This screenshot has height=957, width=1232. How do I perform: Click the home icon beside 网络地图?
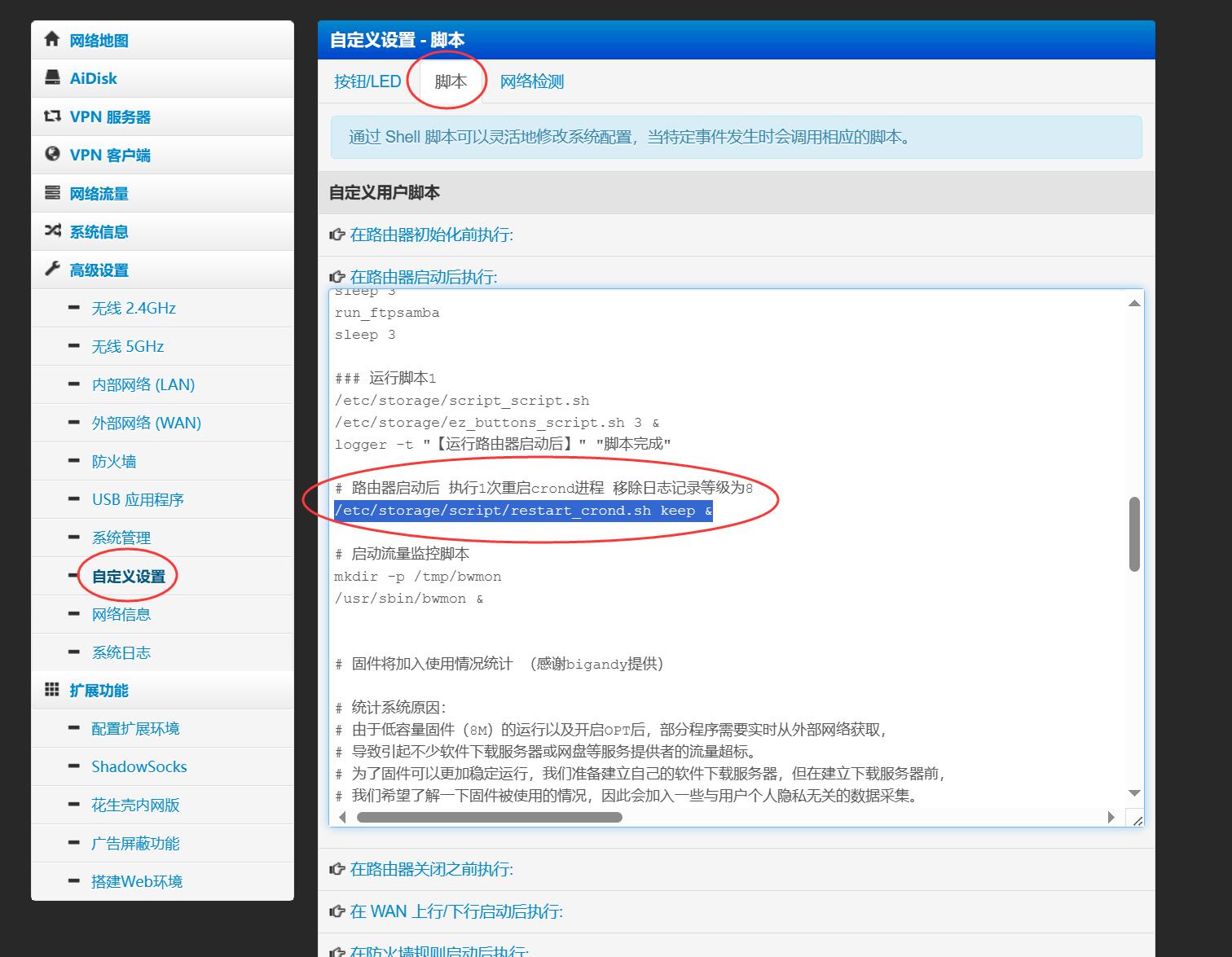[x=52, y=39]
